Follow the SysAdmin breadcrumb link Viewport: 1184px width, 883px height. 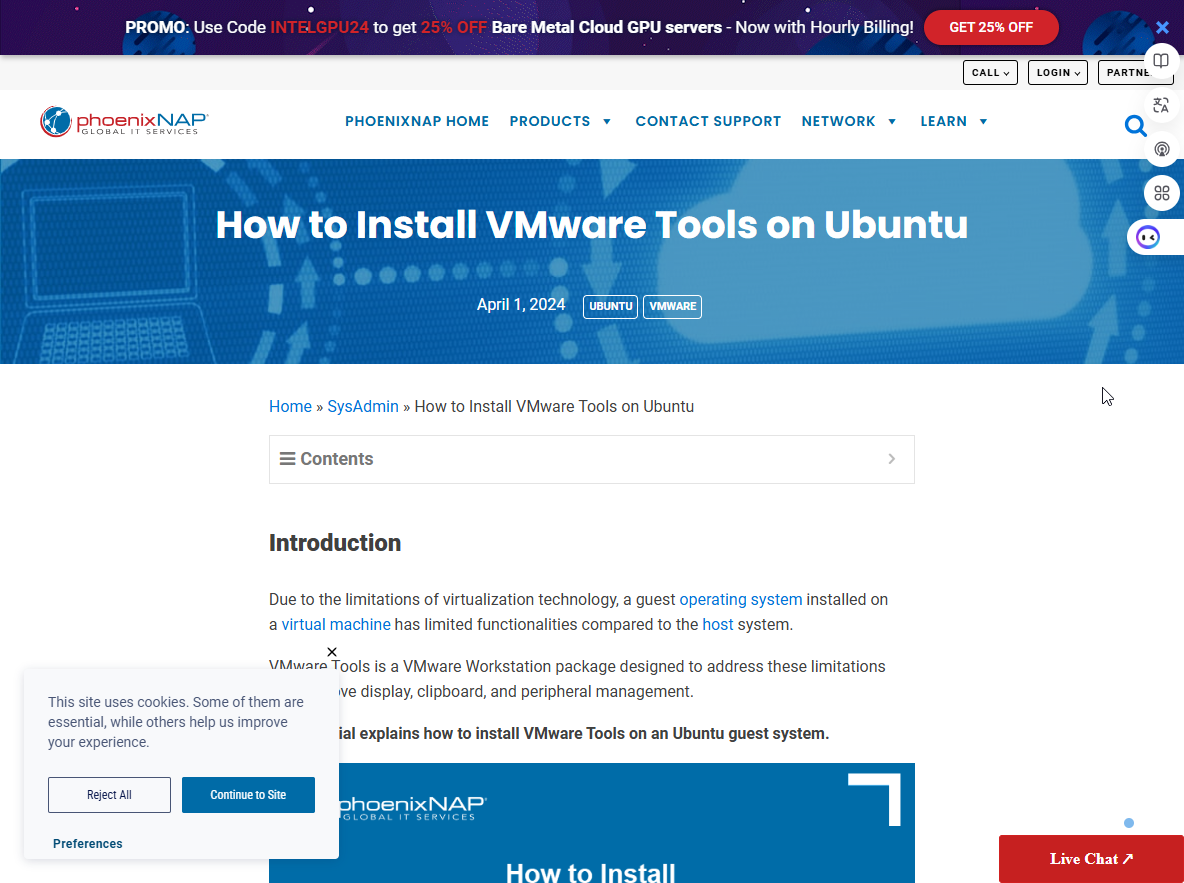coord(362,406)
